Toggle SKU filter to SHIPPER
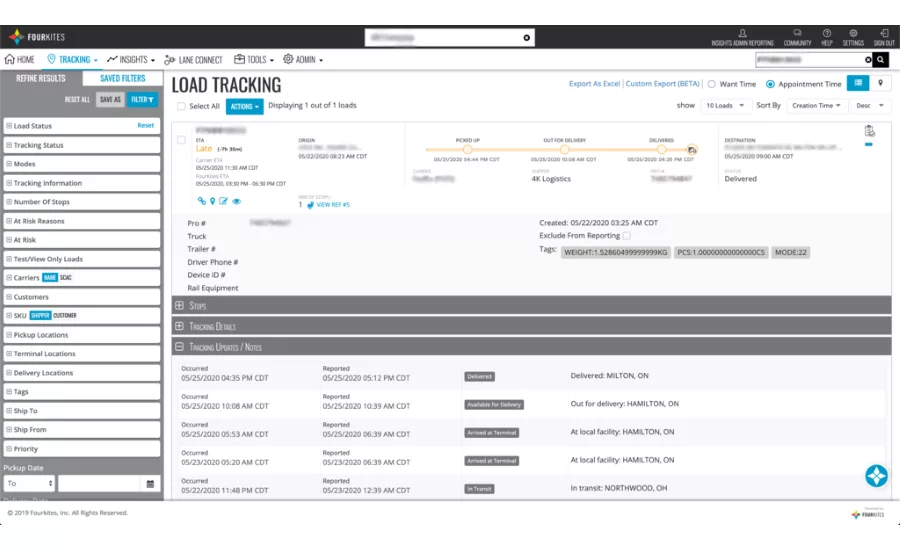 (x=40, y=316)
